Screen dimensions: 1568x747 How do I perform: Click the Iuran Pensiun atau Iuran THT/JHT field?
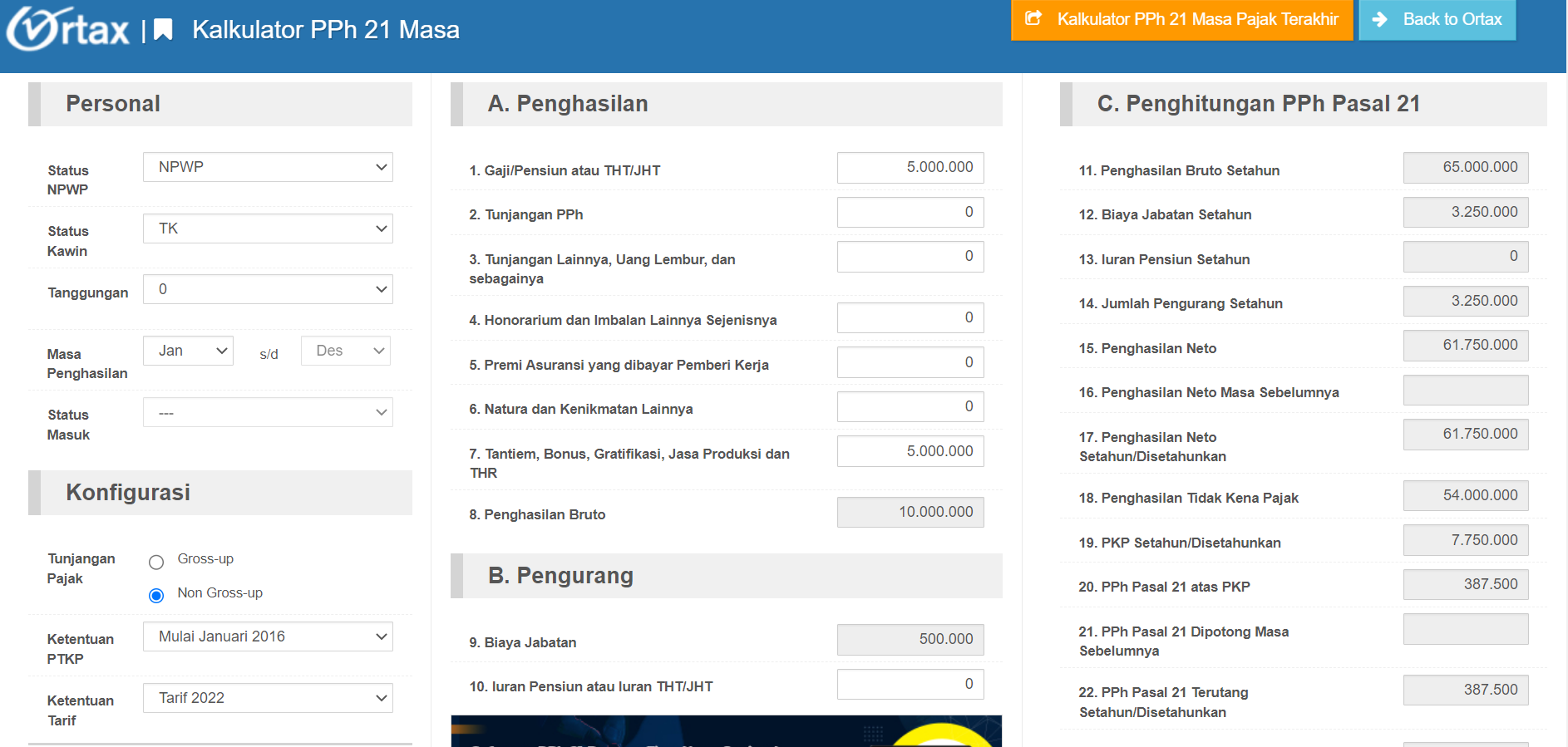[910, 684]
